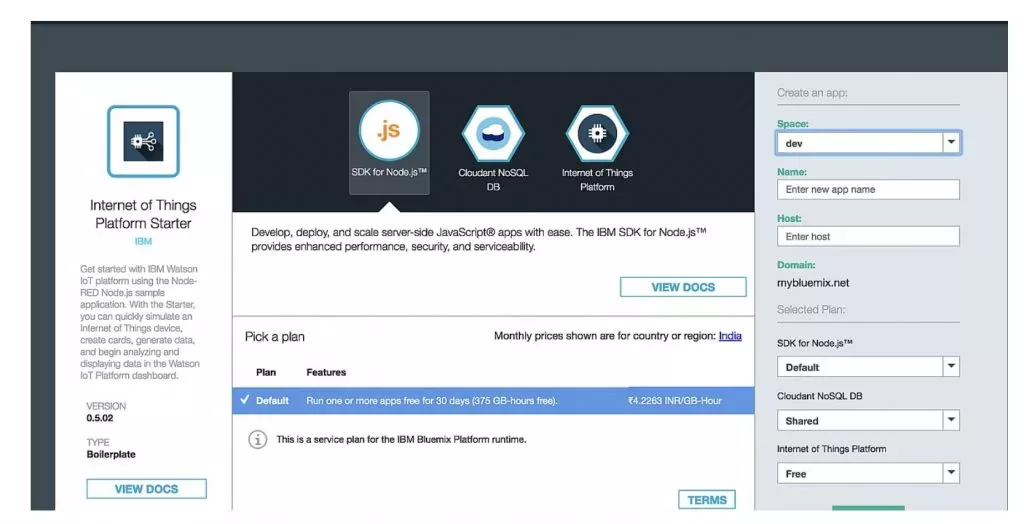Click VIEW DOCS button in left sidebar
Viewport: 1024px width, 524px height.
click(x=146, y=489)
